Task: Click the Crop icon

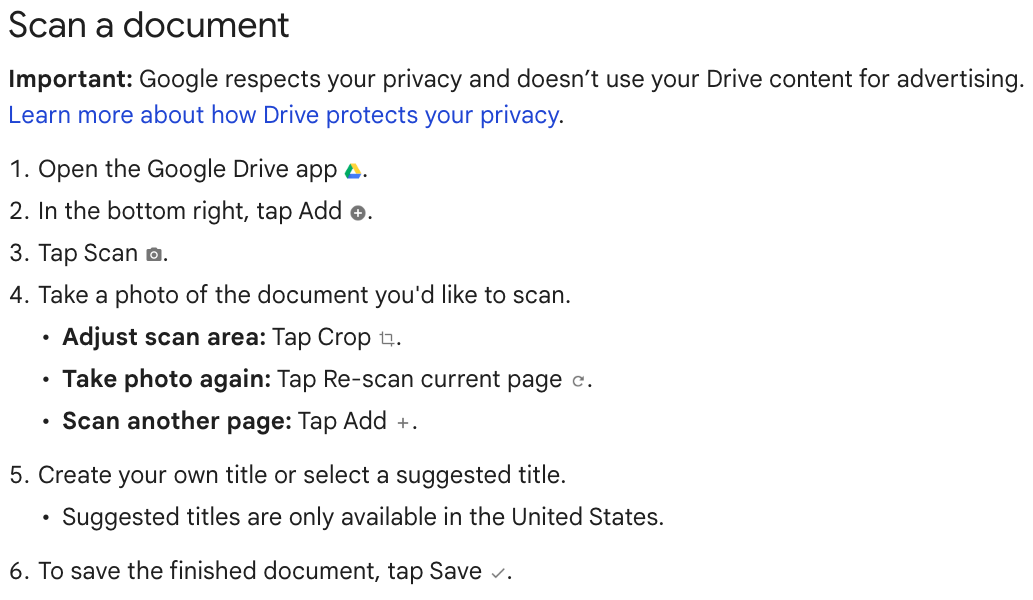Action: [x=387, y=339]
